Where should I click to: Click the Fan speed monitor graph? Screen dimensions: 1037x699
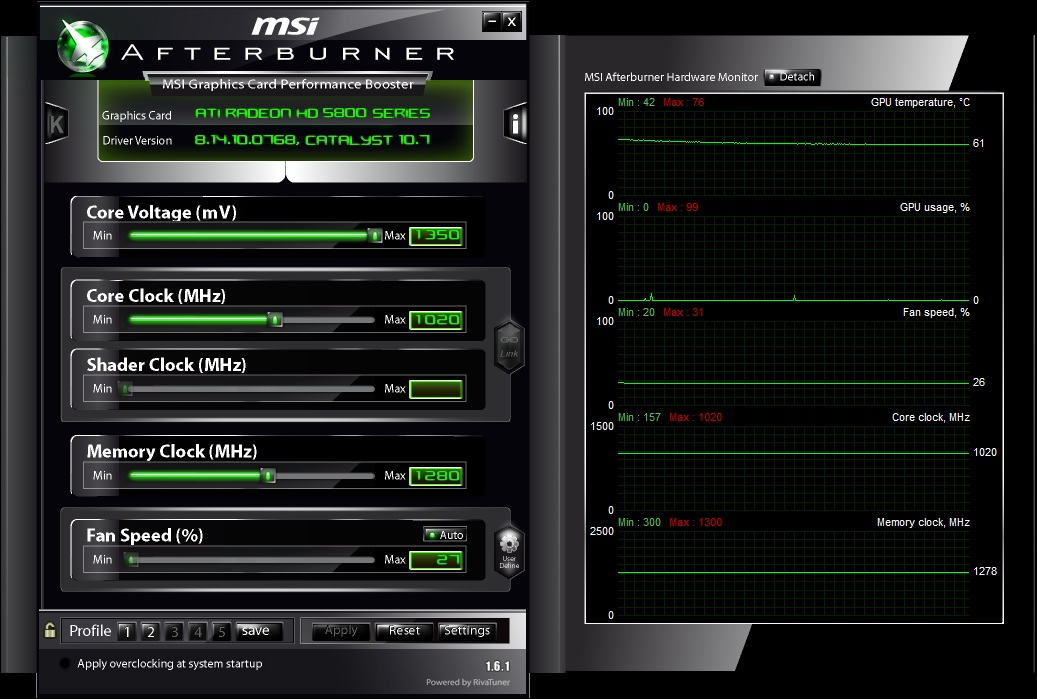tap(794, 363)
